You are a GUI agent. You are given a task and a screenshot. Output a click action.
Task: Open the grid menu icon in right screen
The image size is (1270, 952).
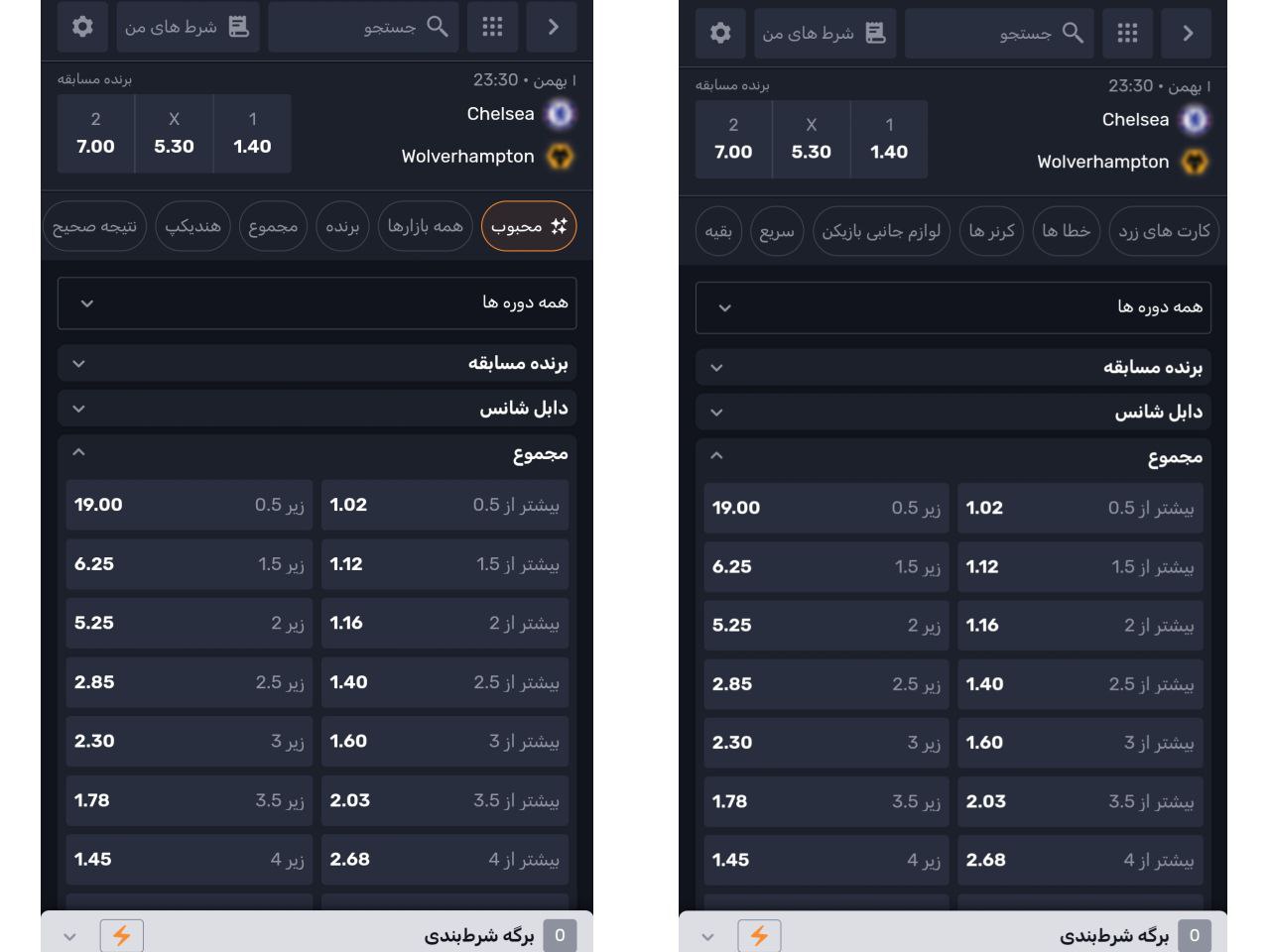click(x=1127, y=33)
